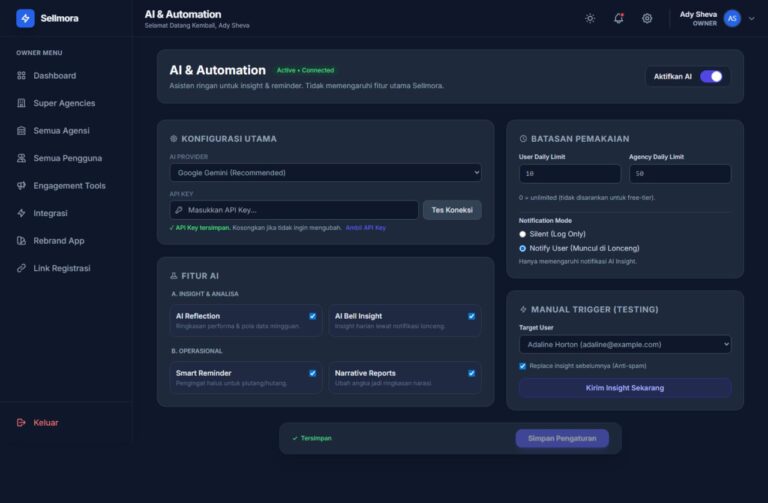The height and width of the screenshot is (503, 768).
Task: Click Simpan Pengaturan button
Action: (x=561, y=438)
